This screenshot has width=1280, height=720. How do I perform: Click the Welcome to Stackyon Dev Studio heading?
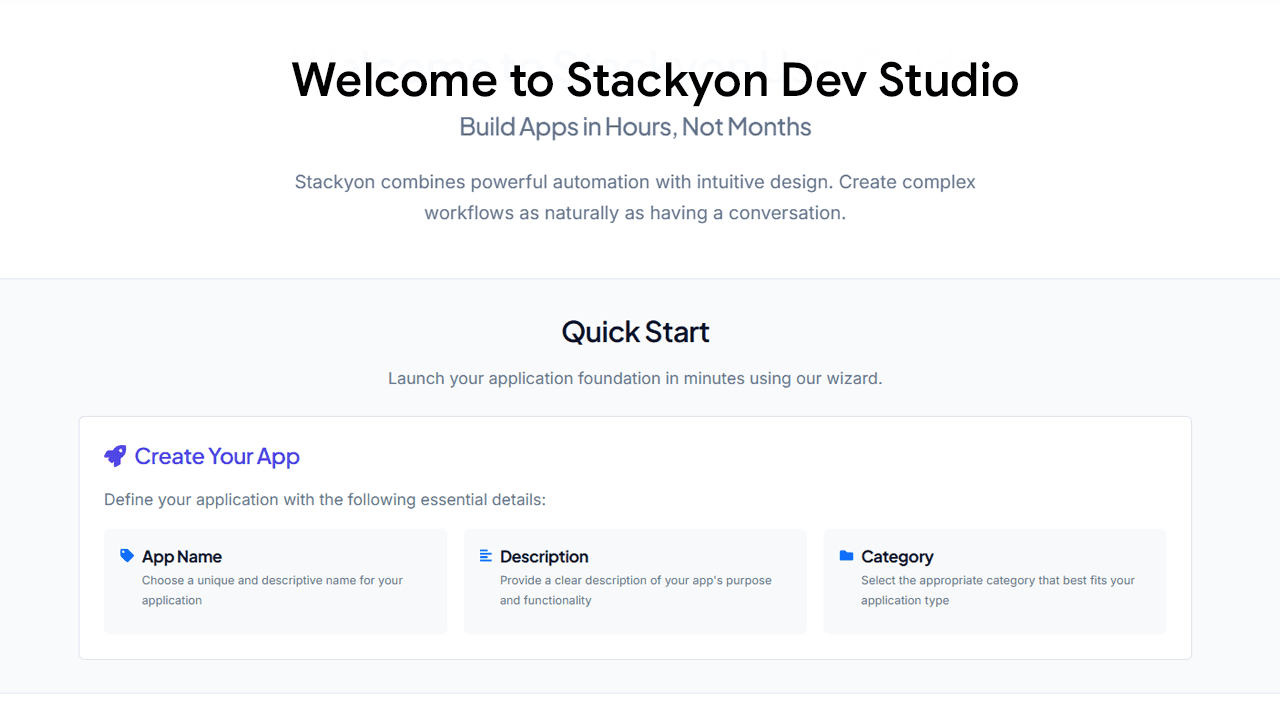point(654,80)
